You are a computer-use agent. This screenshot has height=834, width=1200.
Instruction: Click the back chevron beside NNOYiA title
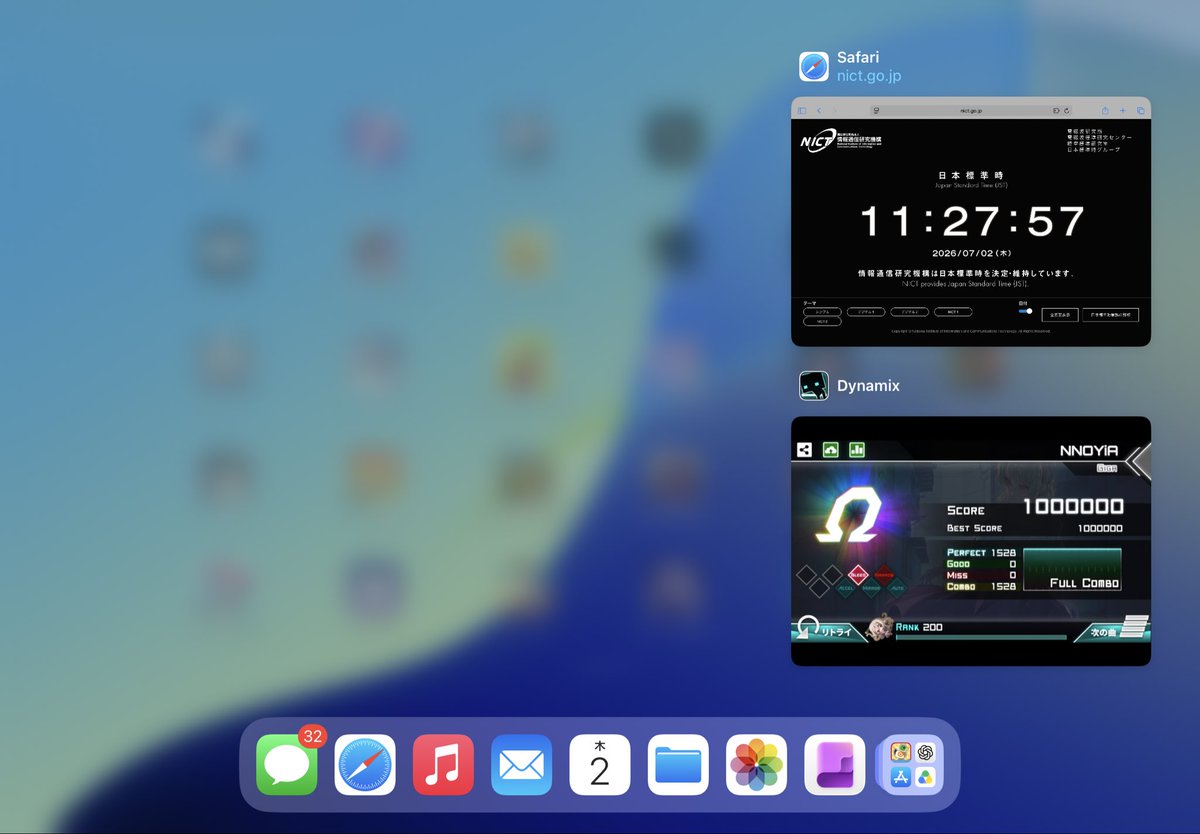[x=1138, y=460]
